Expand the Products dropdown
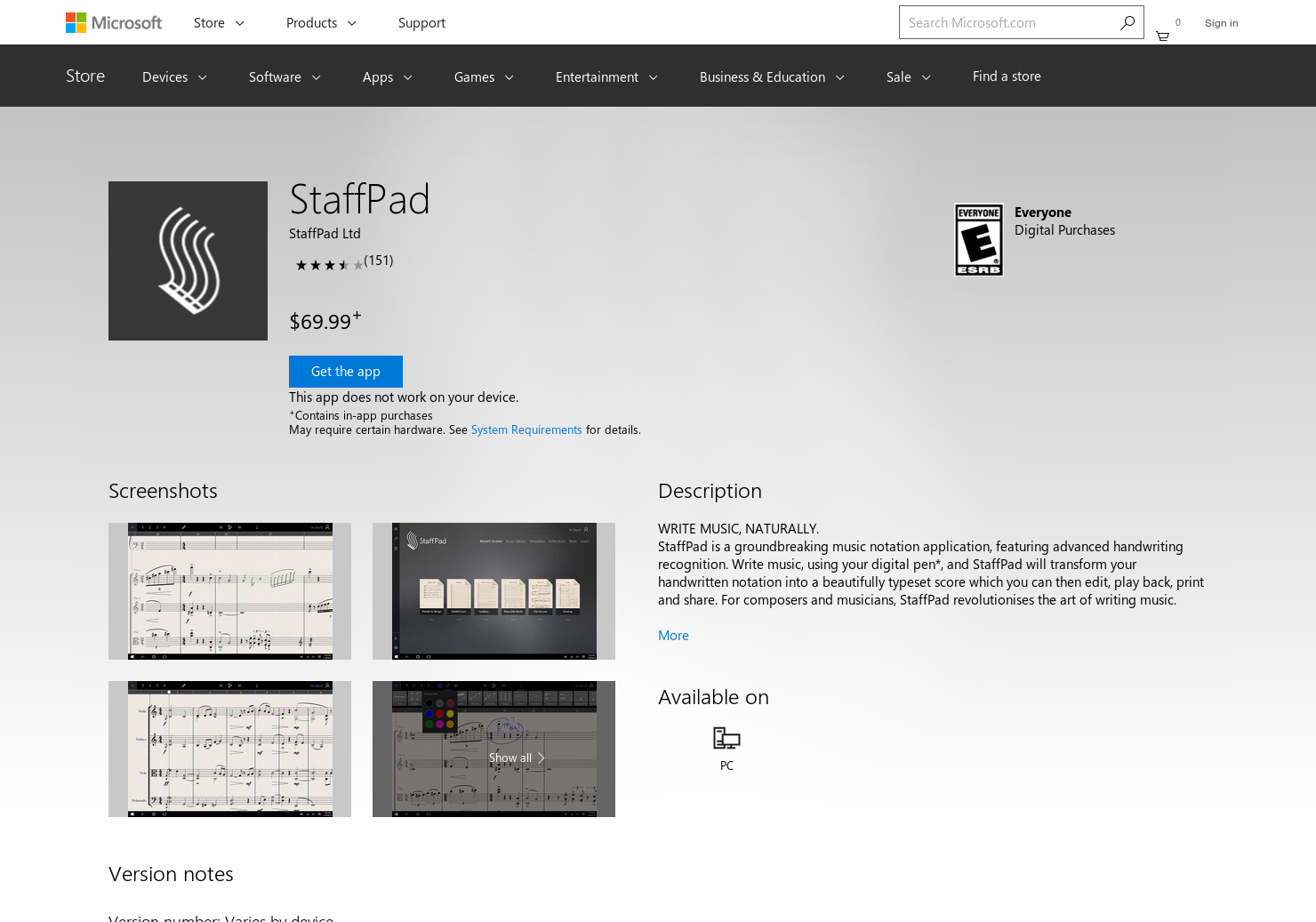The width and height of the screenshot is (1316, 922). 321,22
